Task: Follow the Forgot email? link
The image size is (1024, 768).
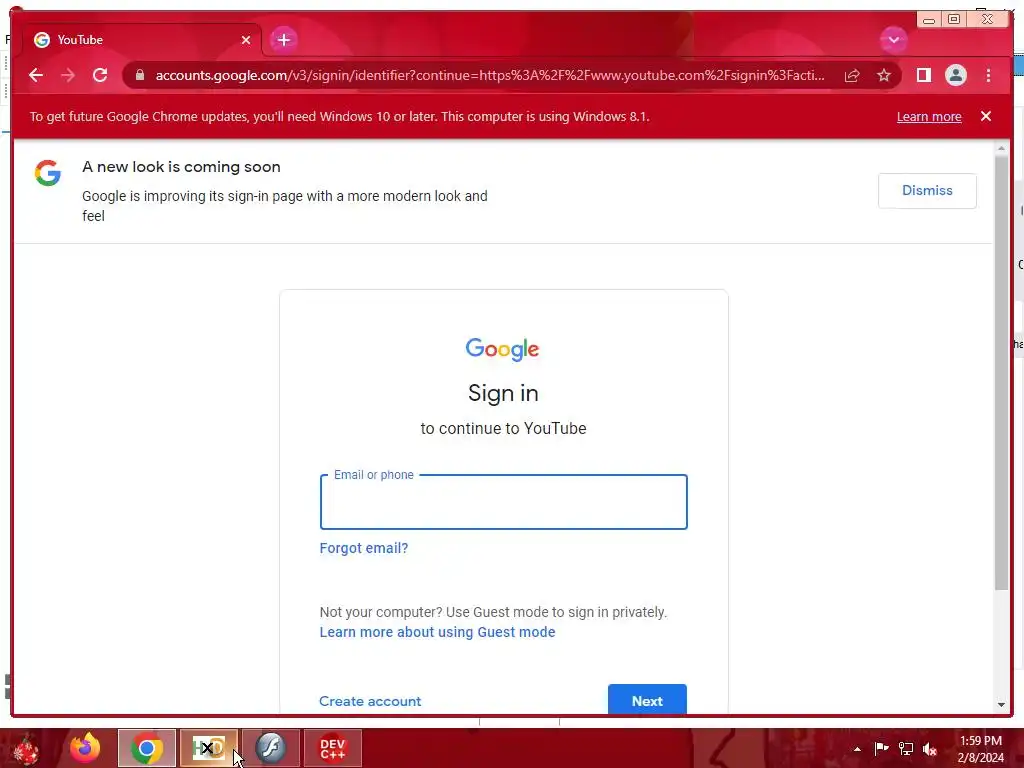Action: 364,548
